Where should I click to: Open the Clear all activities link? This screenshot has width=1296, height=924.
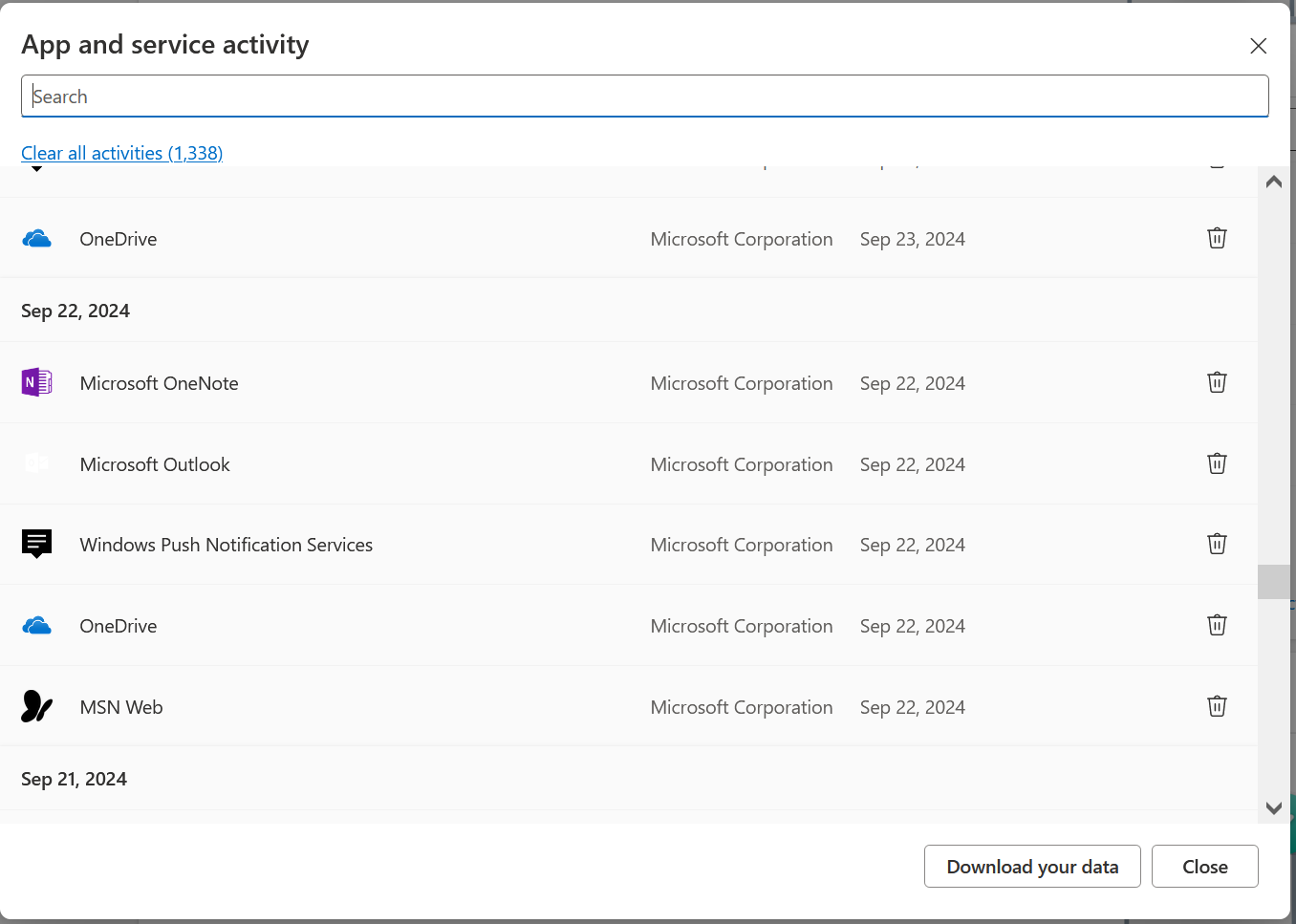tap(121, 153)
